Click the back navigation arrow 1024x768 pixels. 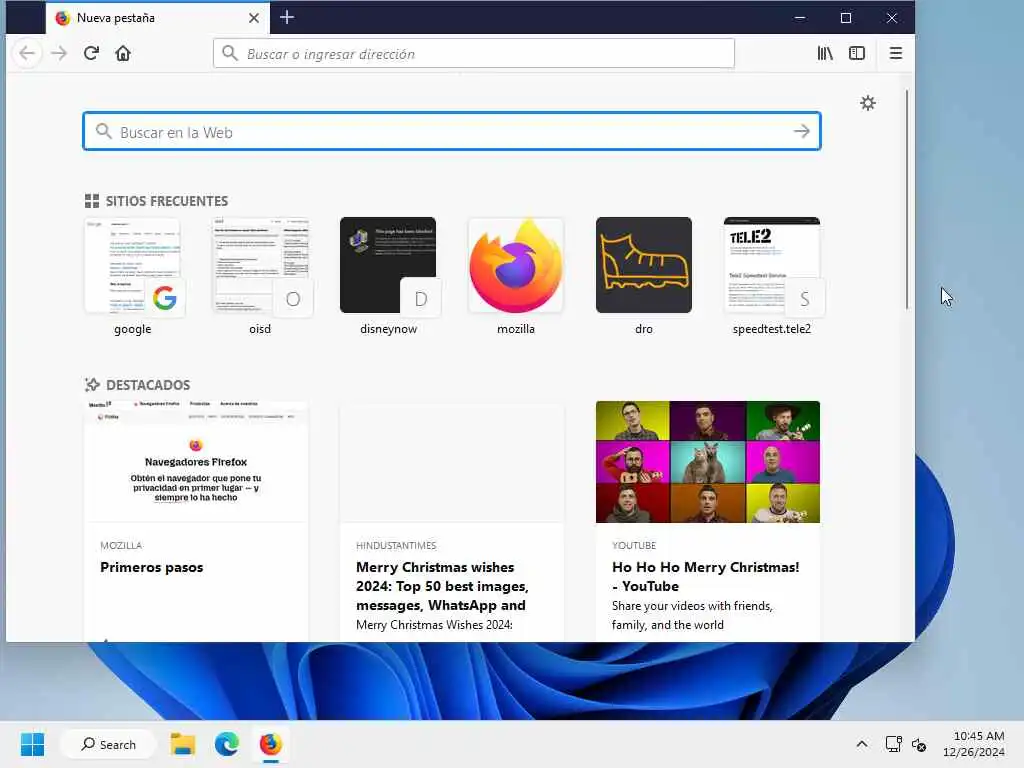pos(27,54)
